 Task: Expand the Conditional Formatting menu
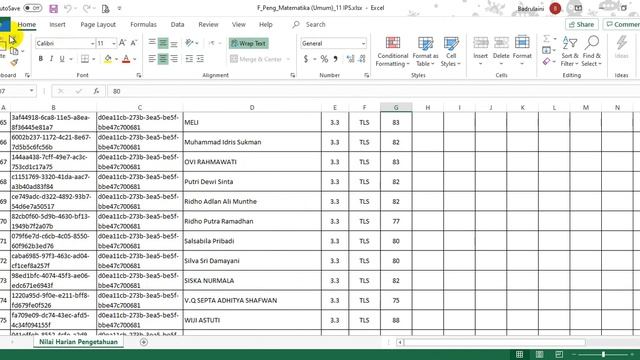pos(392,52)
